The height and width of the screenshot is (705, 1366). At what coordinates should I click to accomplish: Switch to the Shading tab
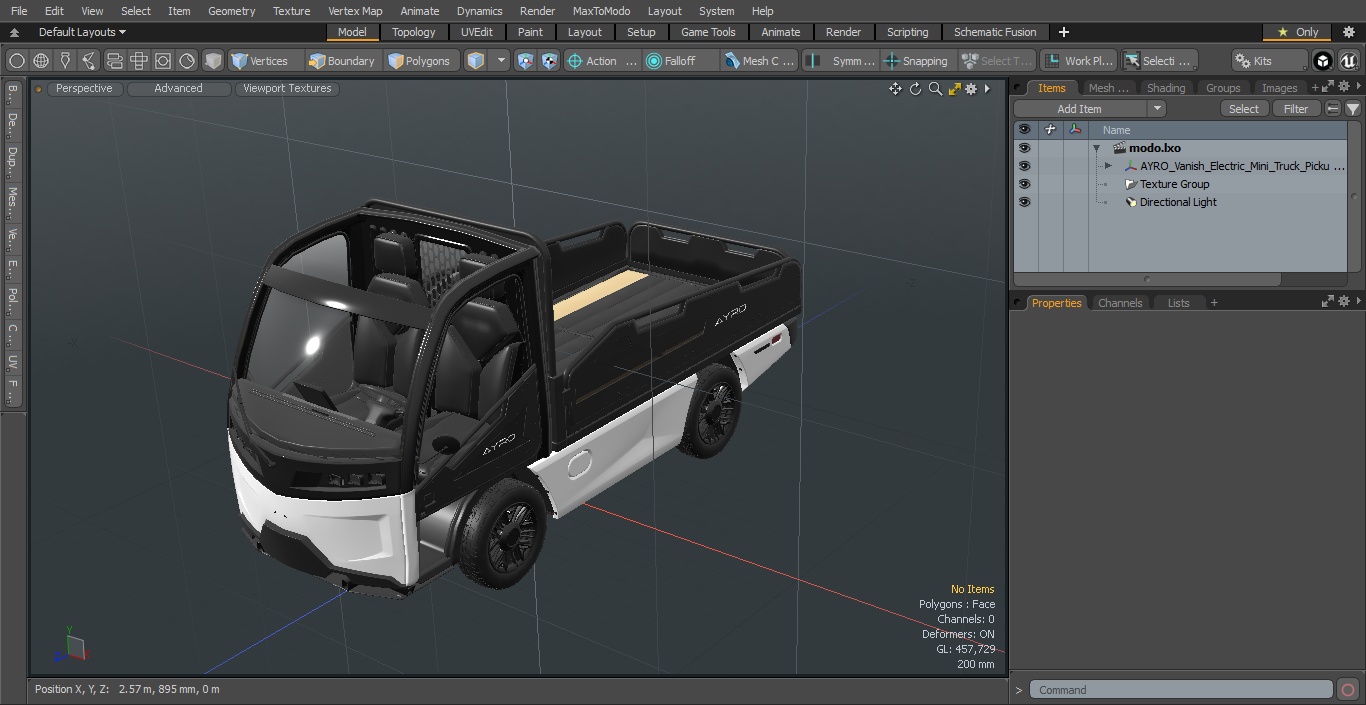(1166, 88)
